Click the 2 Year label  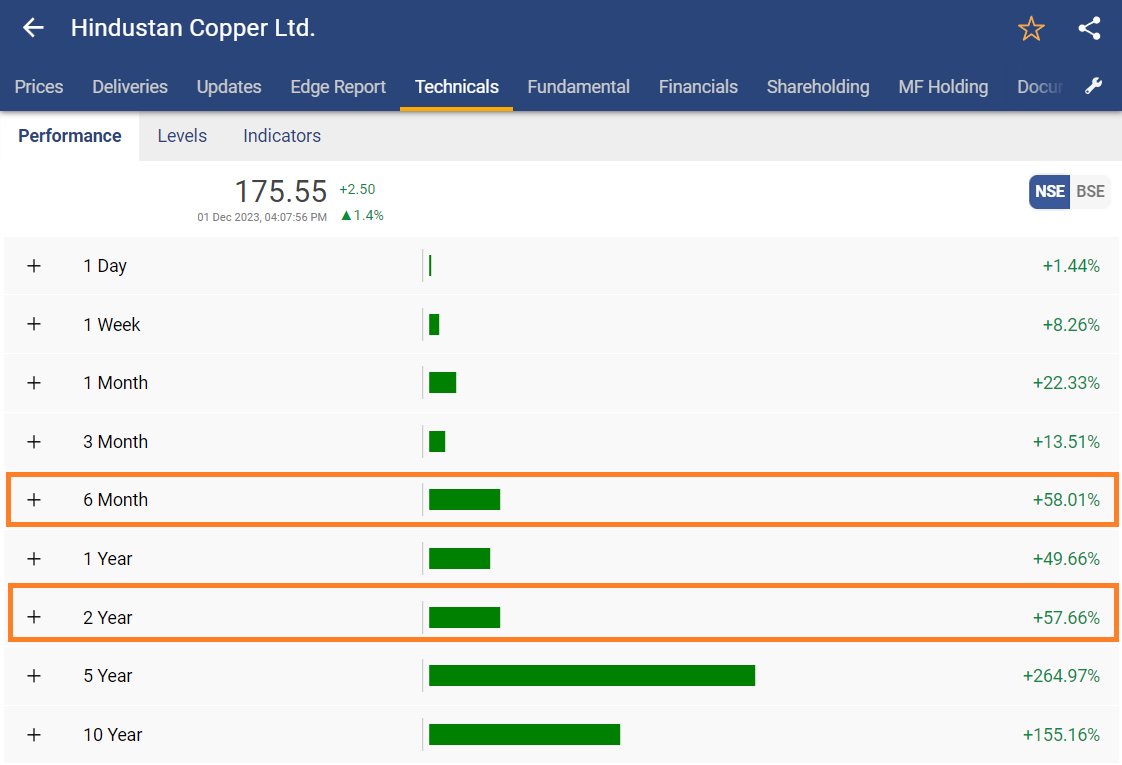107,618
